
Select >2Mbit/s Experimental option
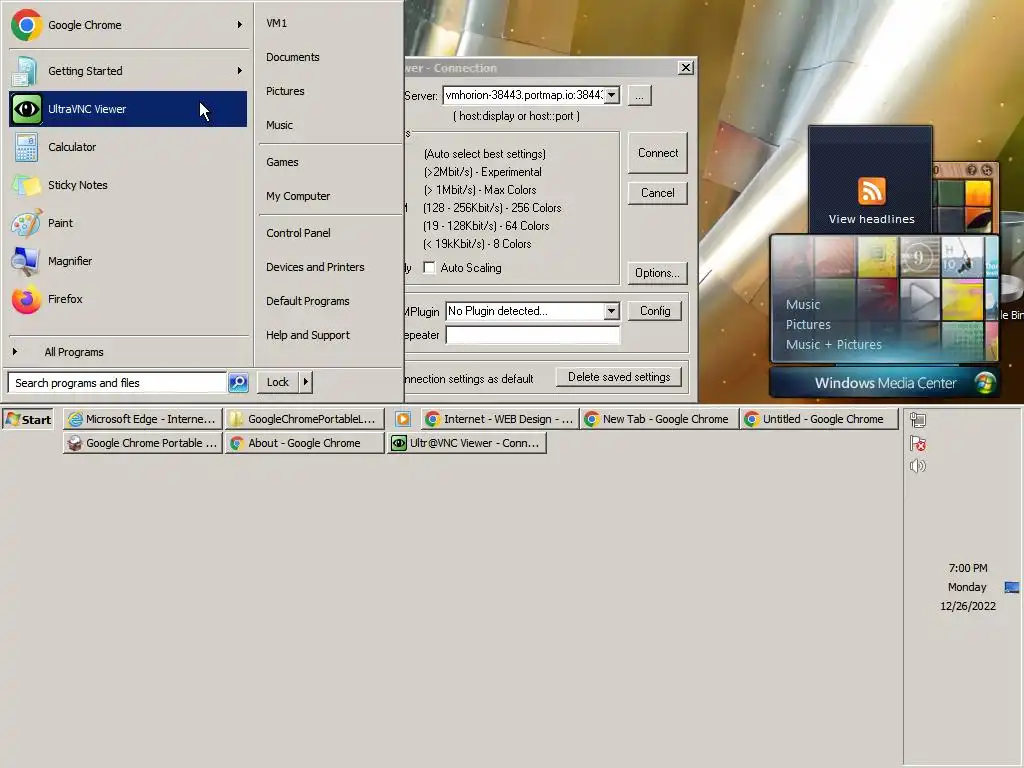click(483, 172)
